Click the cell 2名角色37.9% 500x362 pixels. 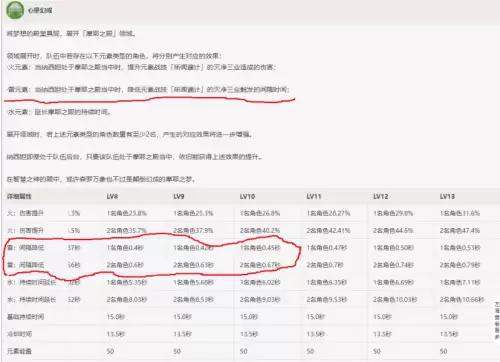(193, 231)
